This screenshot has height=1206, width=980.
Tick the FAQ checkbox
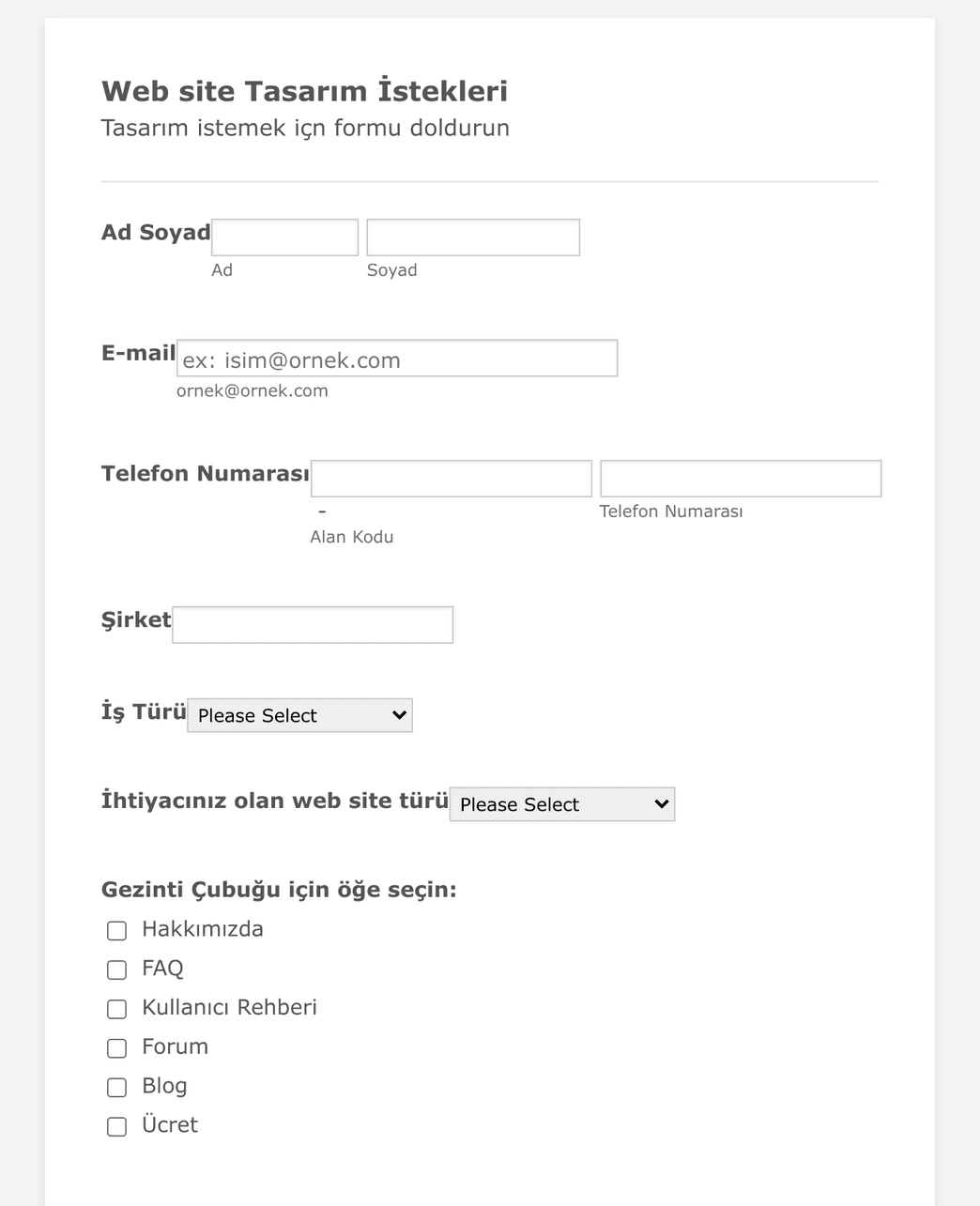click(116, 969)
